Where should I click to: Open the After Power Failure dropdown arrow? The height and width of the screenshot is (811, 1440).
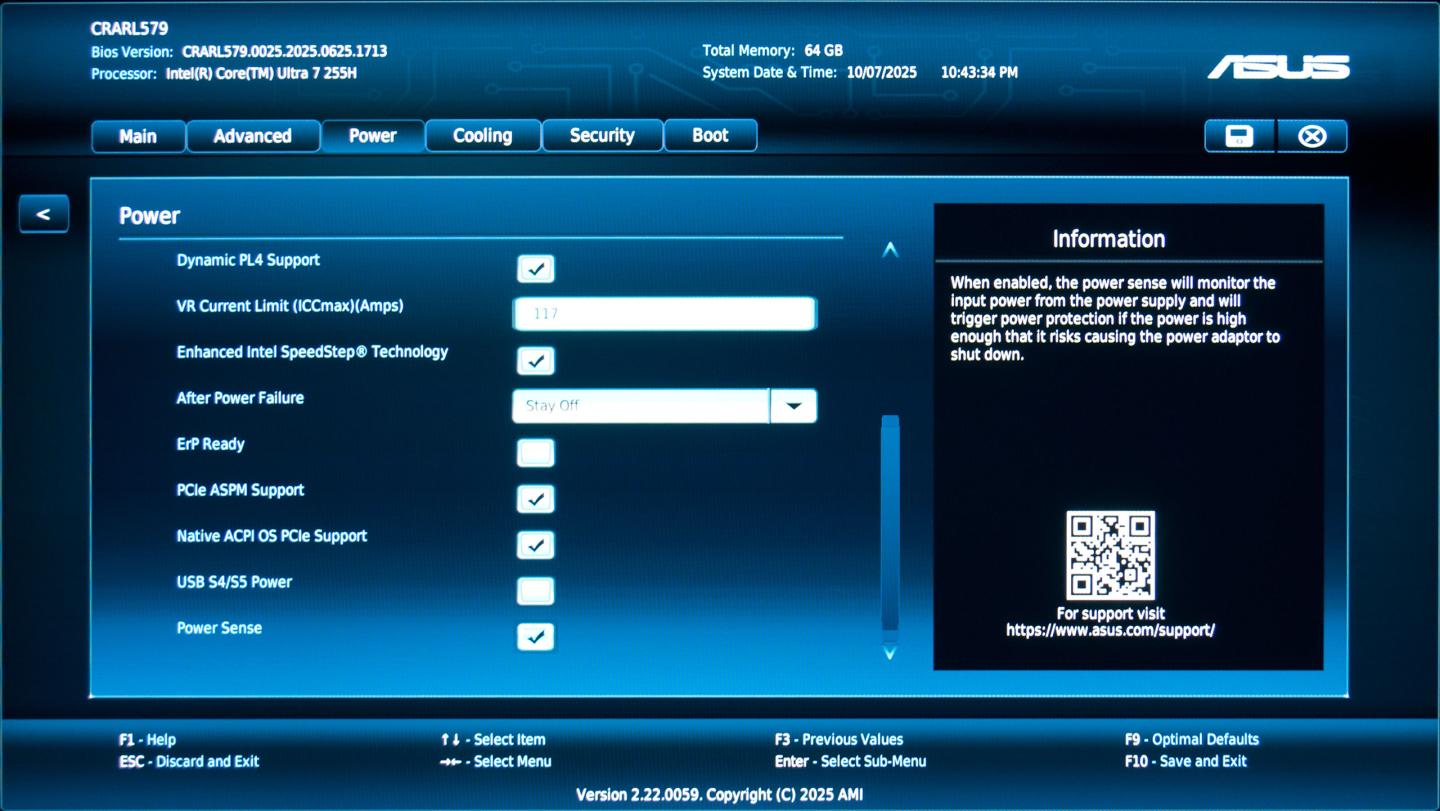[x=794, y=406]
